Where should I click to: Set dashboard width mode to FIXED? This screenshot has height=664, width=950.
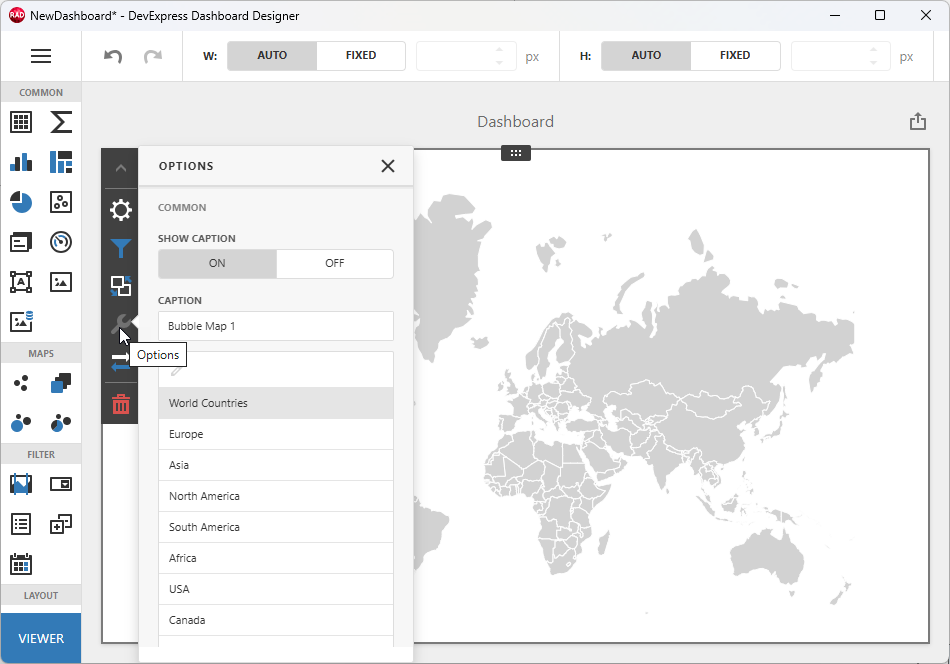click(361, 55)
